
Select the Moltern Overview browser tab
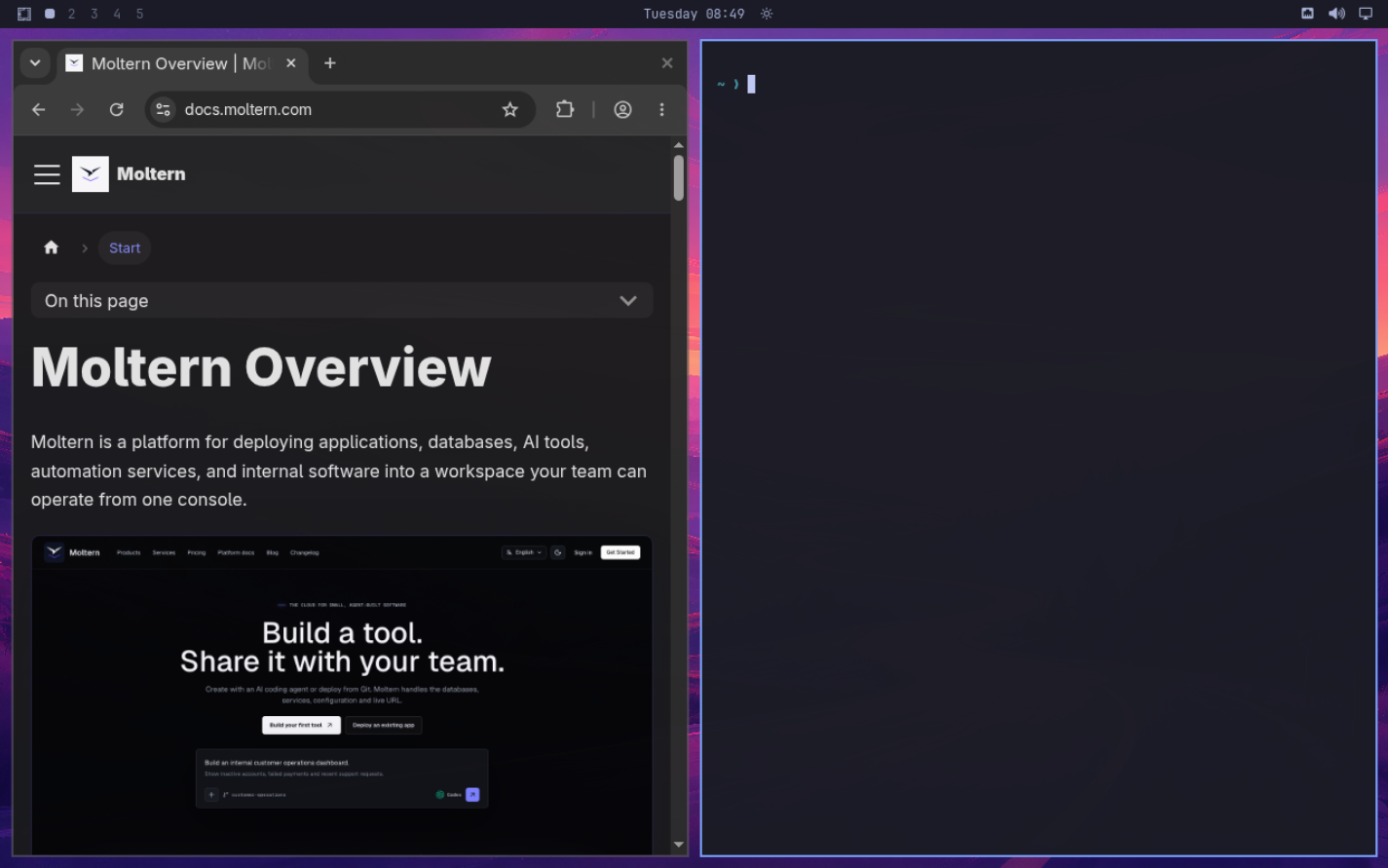tap(182, 63)
